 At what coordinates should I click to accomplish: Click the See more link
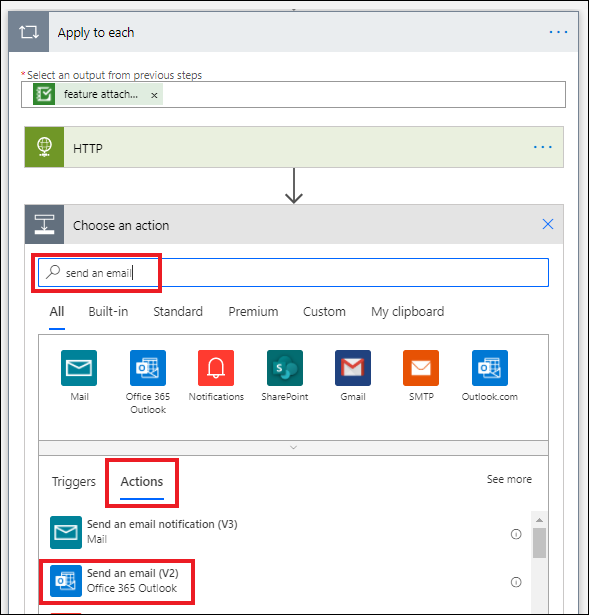point(509,479)
